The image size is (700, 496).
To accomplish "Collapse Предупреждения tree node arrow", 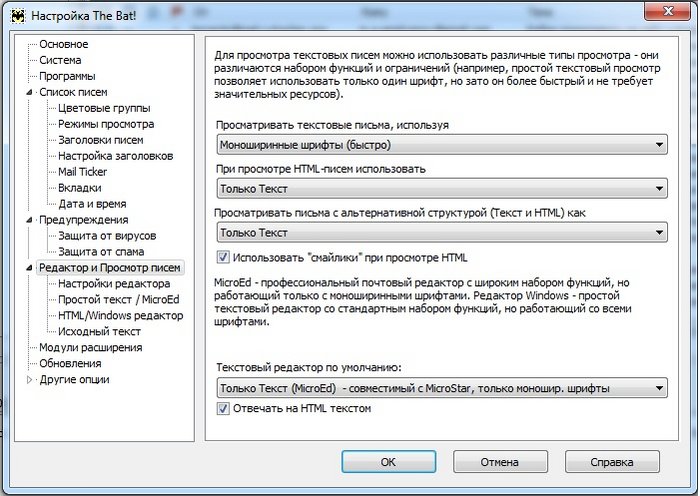I will (x=29, y=220).
